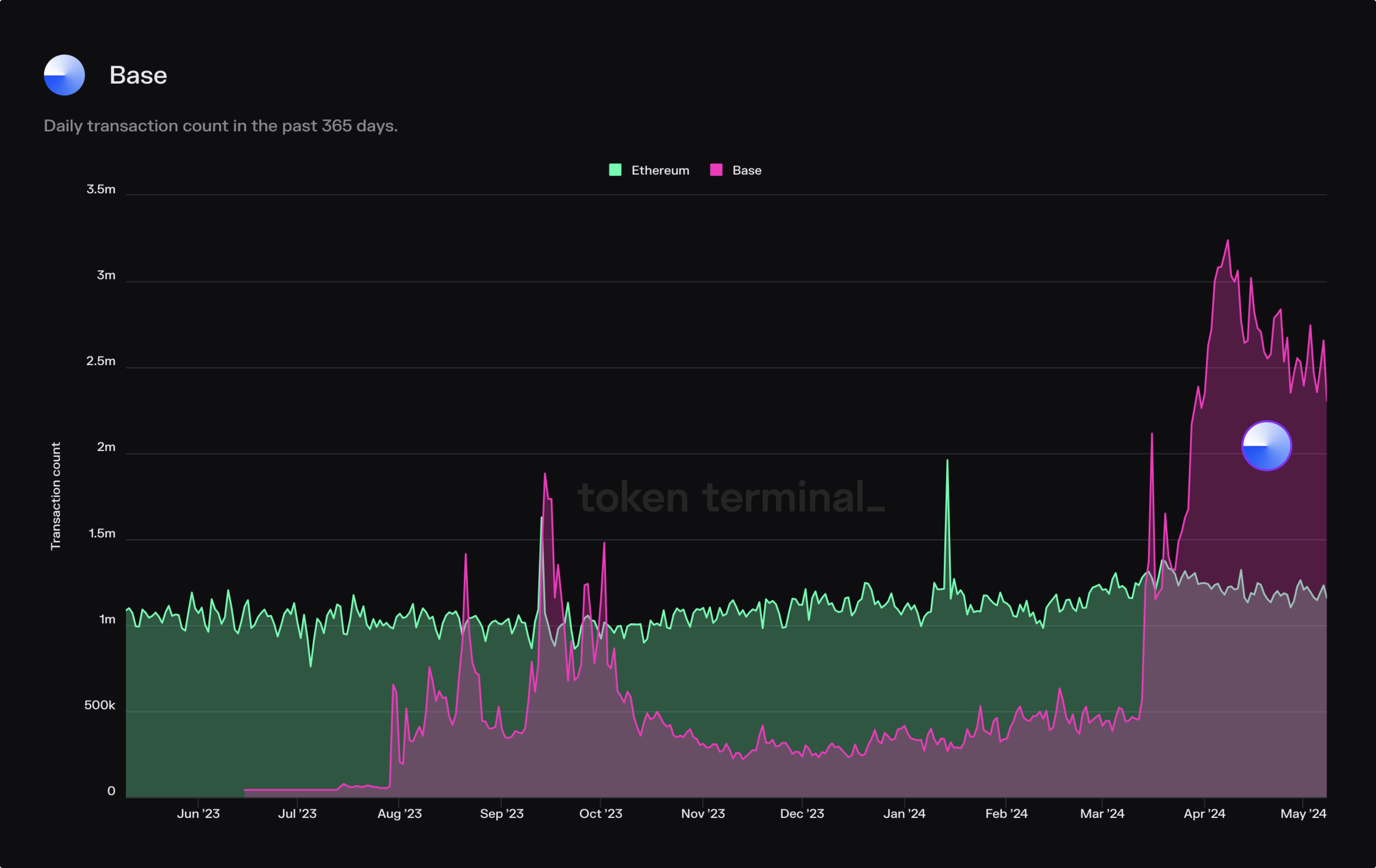1376x868 pixels.
Task: Toggle the Ethereum legend swatch
Action: pos(615,170)
